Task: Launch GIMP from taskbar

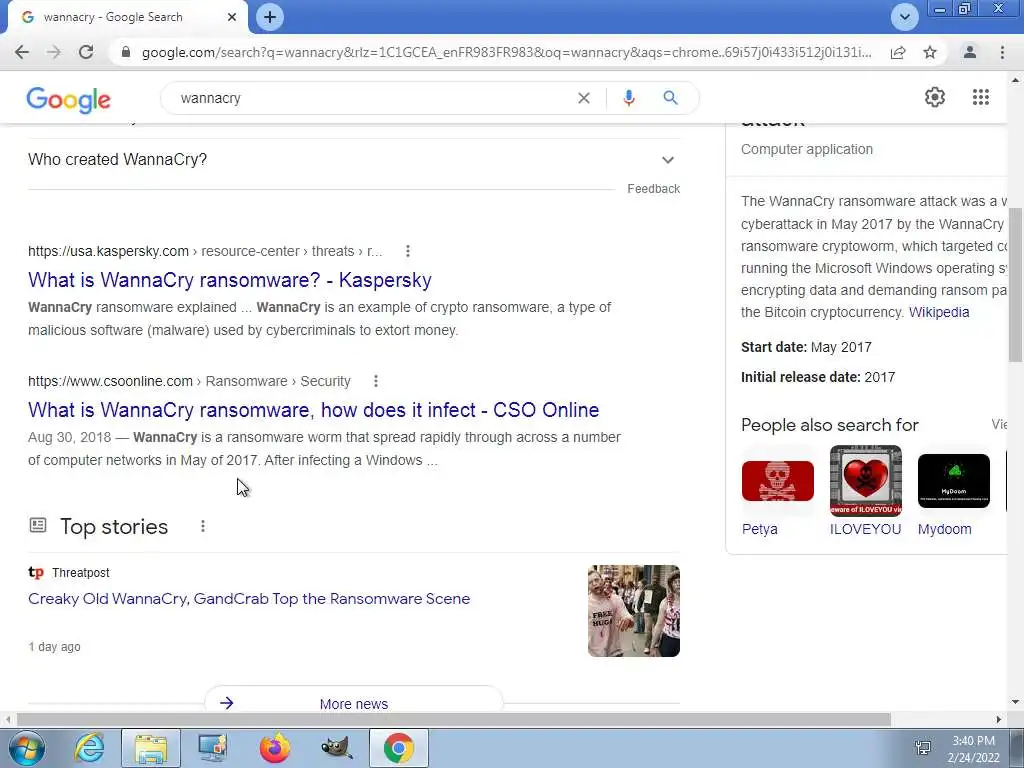Action: [337, 748]
